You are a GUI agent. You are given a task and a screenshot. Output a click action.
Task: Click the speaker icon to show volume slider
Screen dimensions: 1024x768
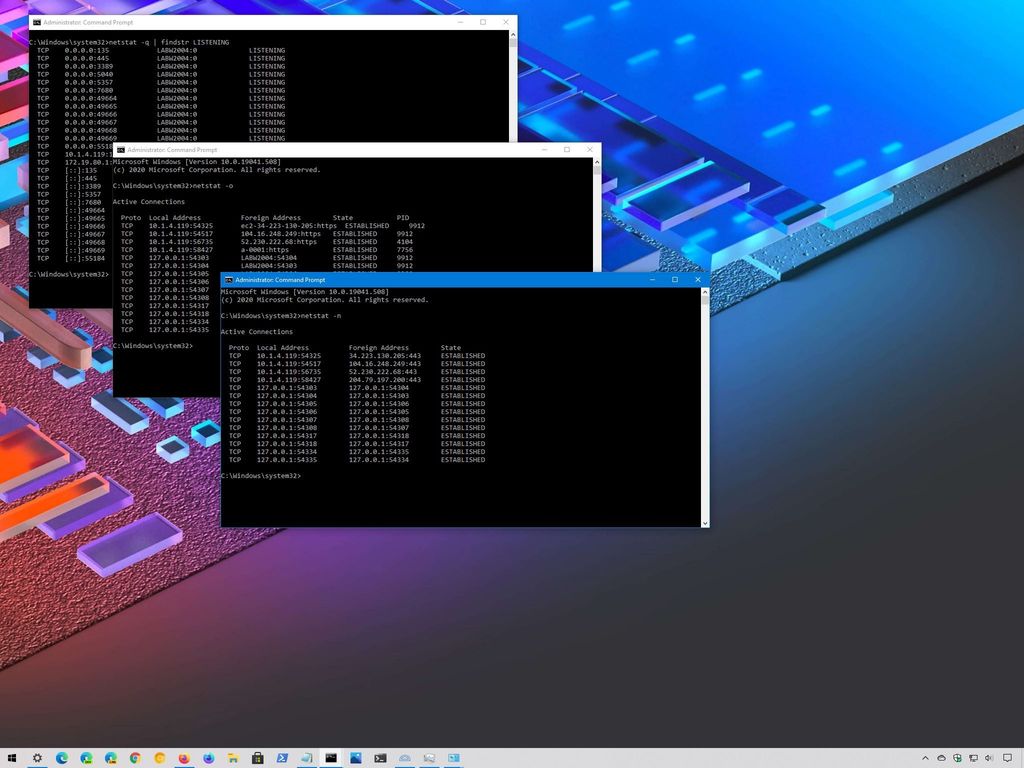tap(990, 758)
